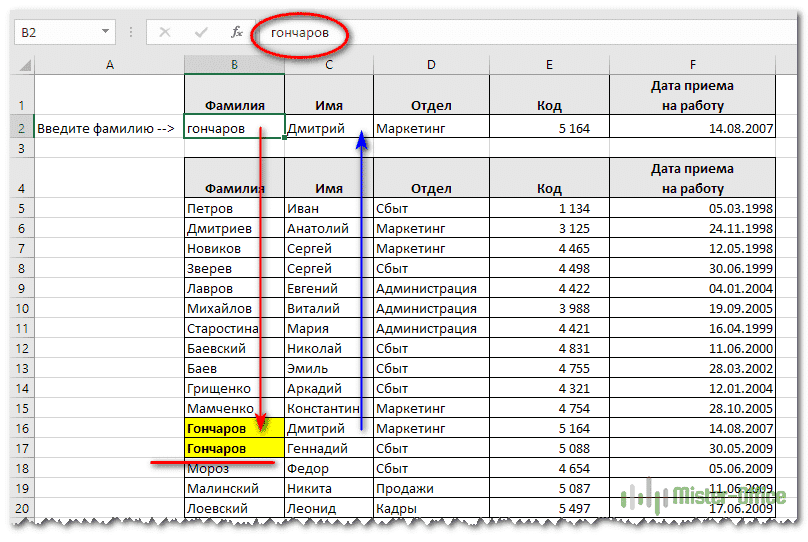Screen dimensions: 808x542
Task: Click the three-dot name box resize handle
Action: 133,32
